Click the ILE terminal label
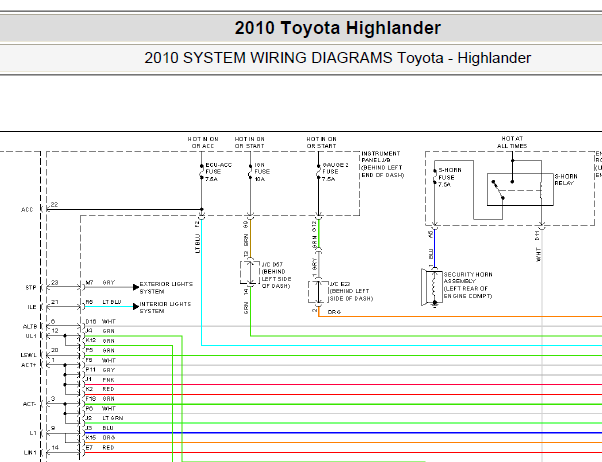The image size is (602, 462). (x=32, y=307)
